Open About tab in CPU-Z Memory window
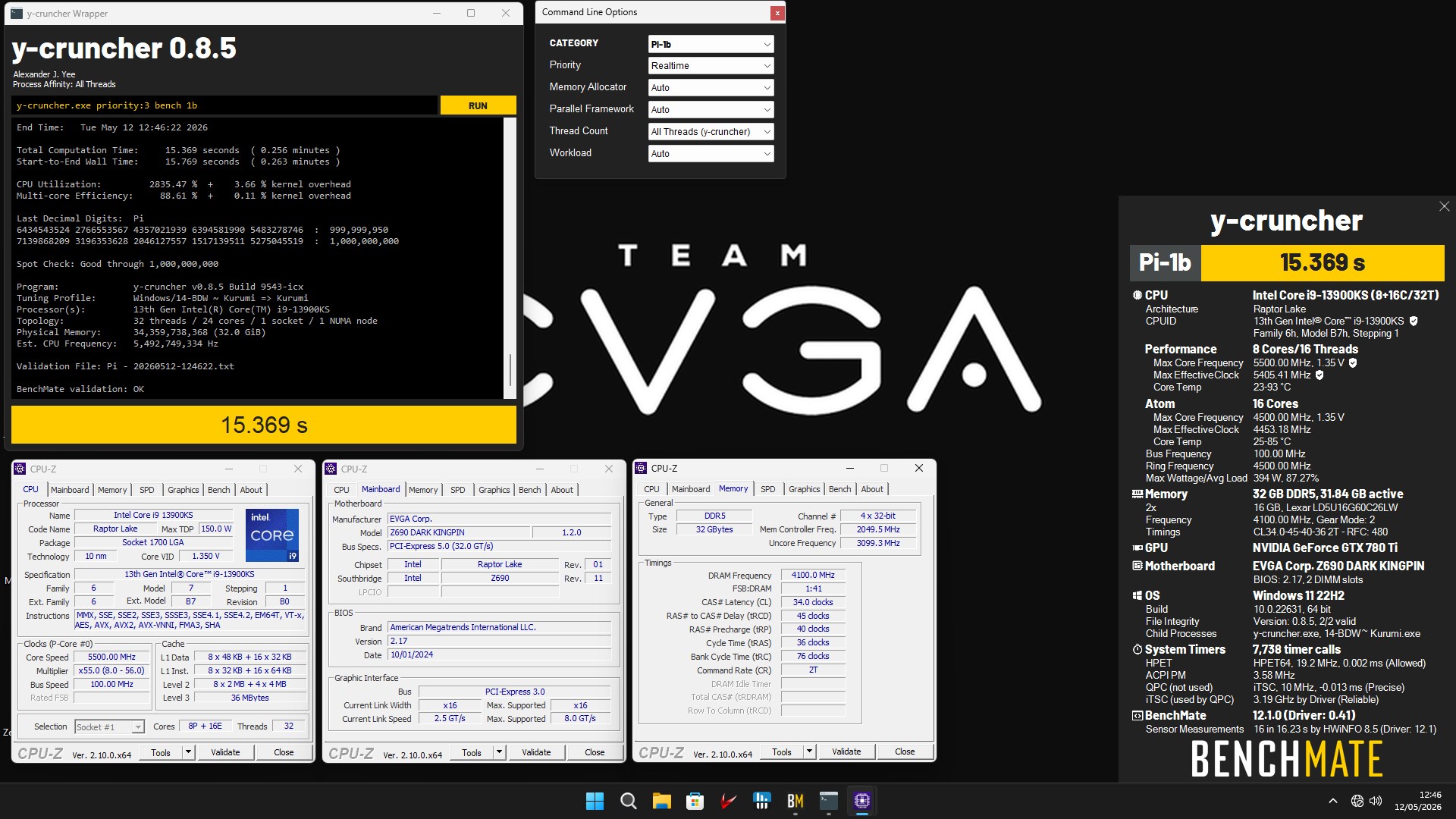This screenshot has width=1456, height=819. click(x=872, y=489)
